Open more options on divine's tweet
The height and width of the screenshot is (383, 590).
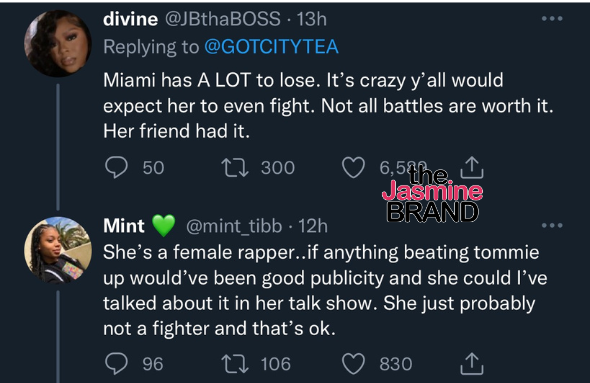click(x=552, y=18)
